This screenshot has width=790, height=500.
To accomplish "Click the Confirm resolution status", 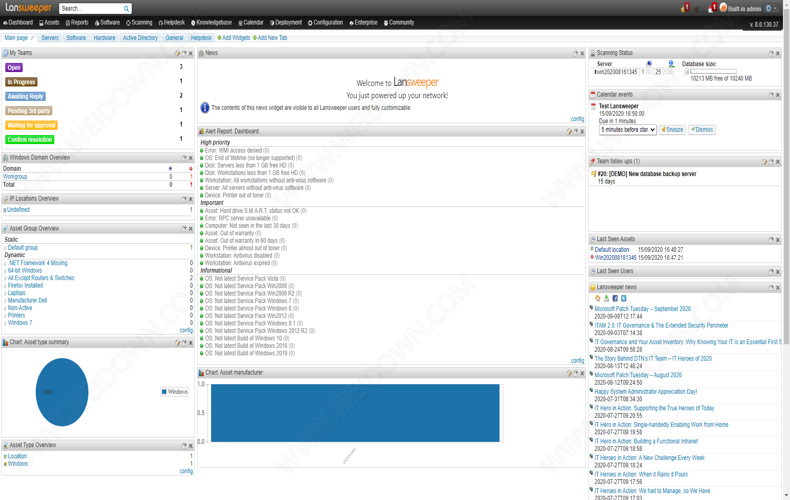I will [x=30, y=140].
